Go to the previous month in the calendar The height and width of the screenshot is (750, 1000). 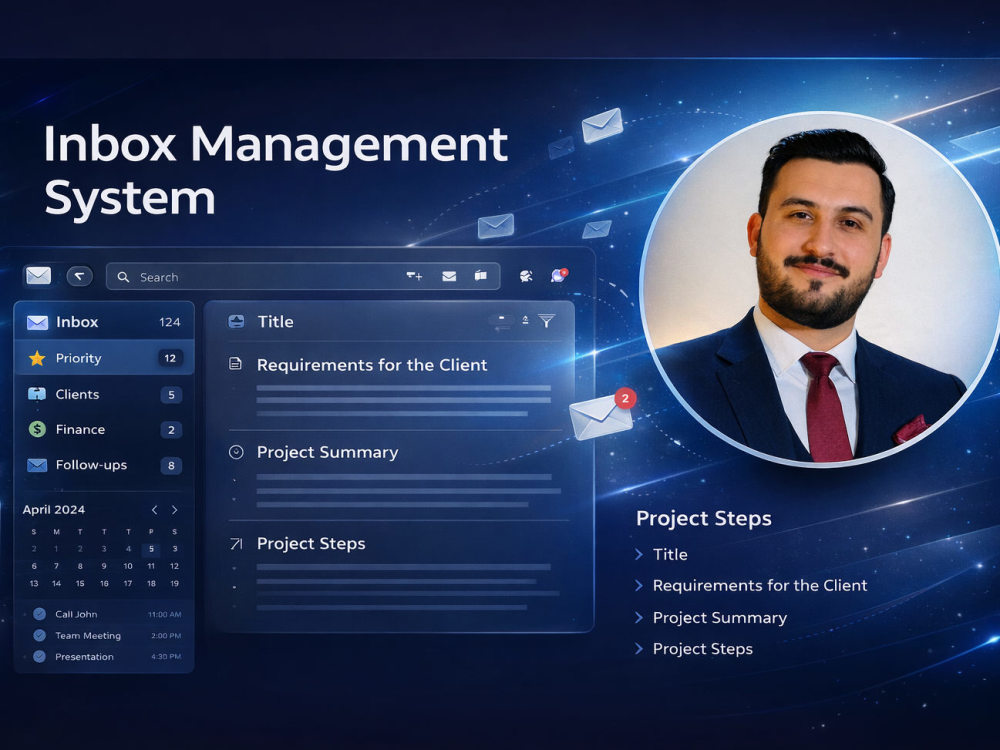pos(154,510)
